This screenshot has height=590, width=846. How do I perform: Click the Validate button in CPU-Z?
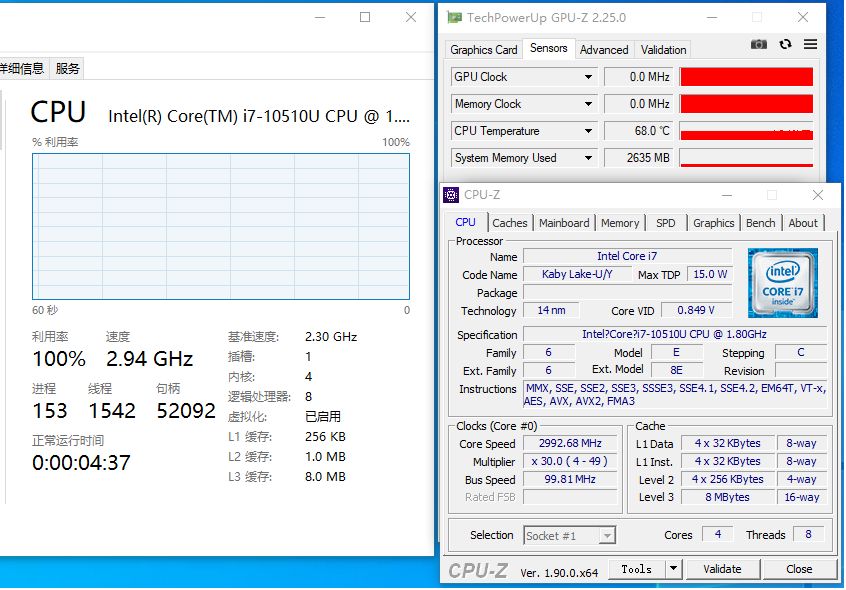coord(722,568)
